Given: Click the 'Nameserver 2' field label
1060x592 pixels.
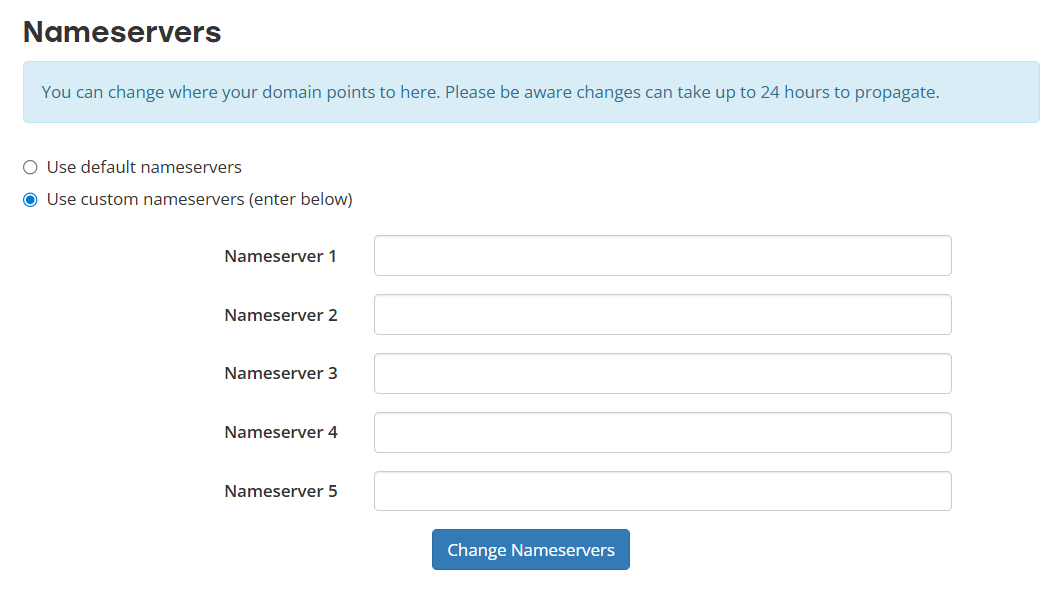Looking at the screenshot, I should click(281, 316).
